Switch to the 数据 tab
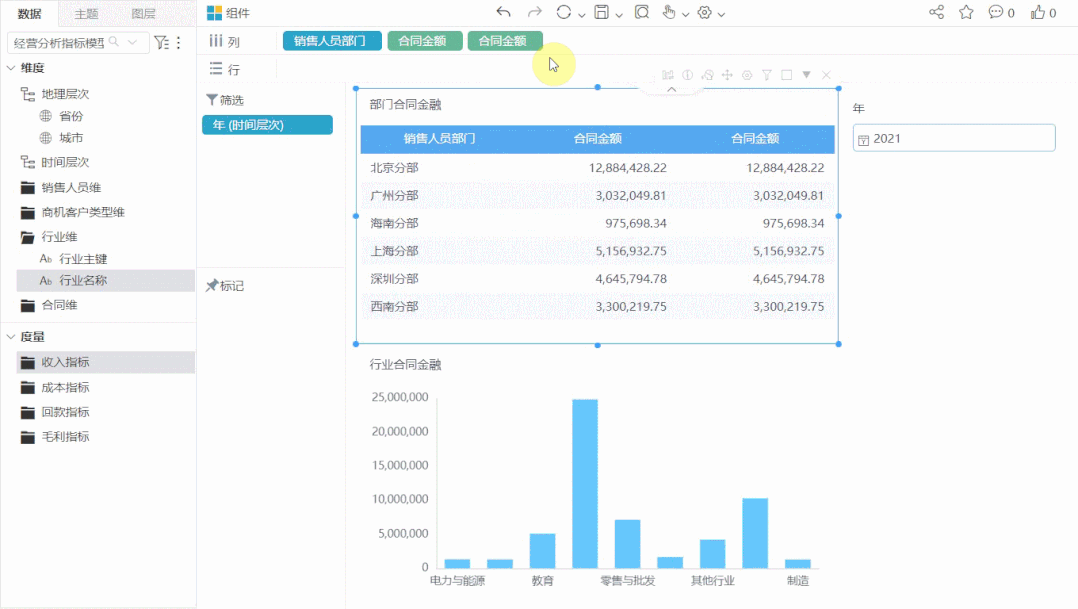This screenshot has height=609, width=1078. [x=30, y=13]
